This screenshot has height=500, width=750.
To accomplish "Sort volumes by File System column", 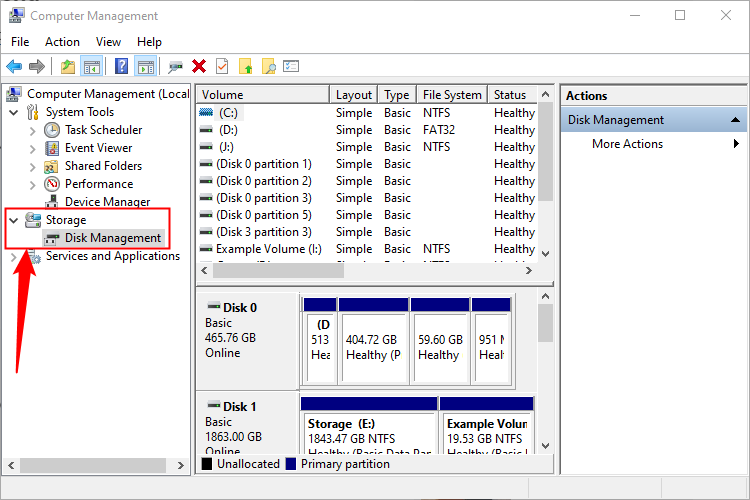I will pos(452,95).
